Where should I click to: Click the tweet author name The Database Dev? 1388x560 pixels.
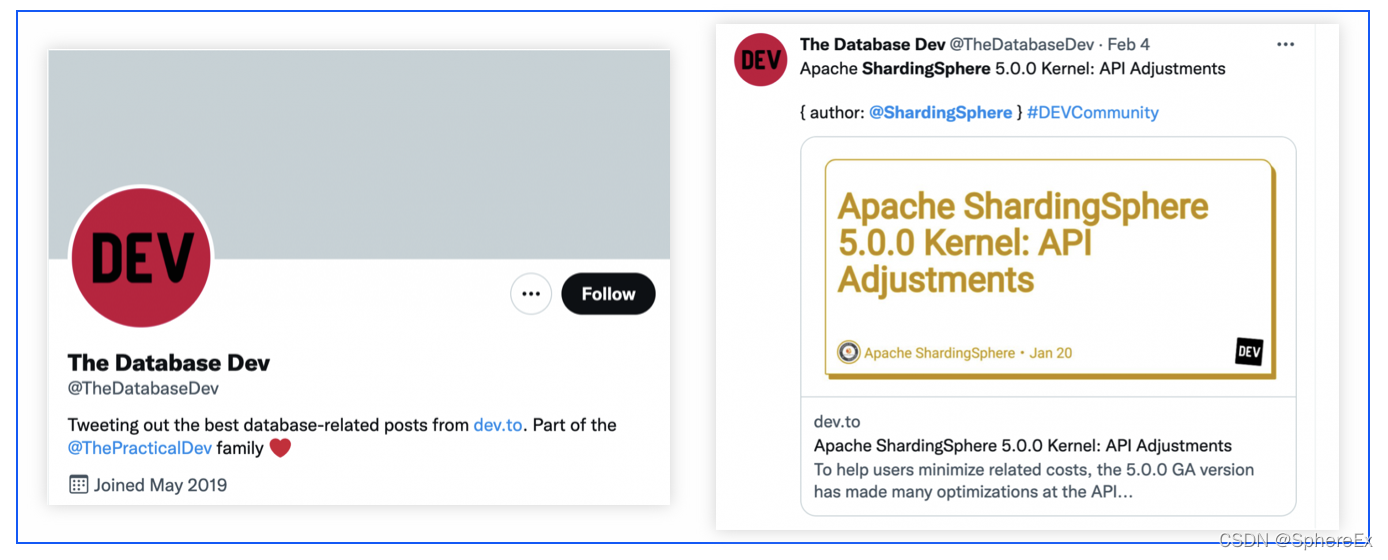[x=872, y=45]
